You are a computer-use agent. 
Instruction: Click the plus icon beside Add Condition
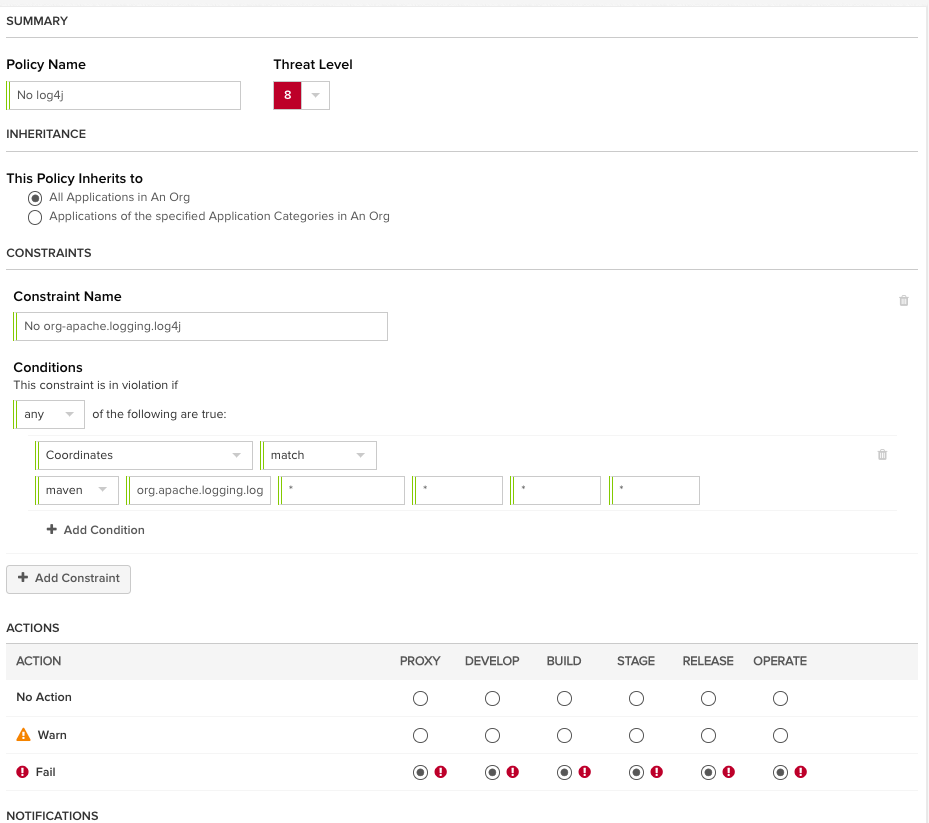[x=52, y=530]
